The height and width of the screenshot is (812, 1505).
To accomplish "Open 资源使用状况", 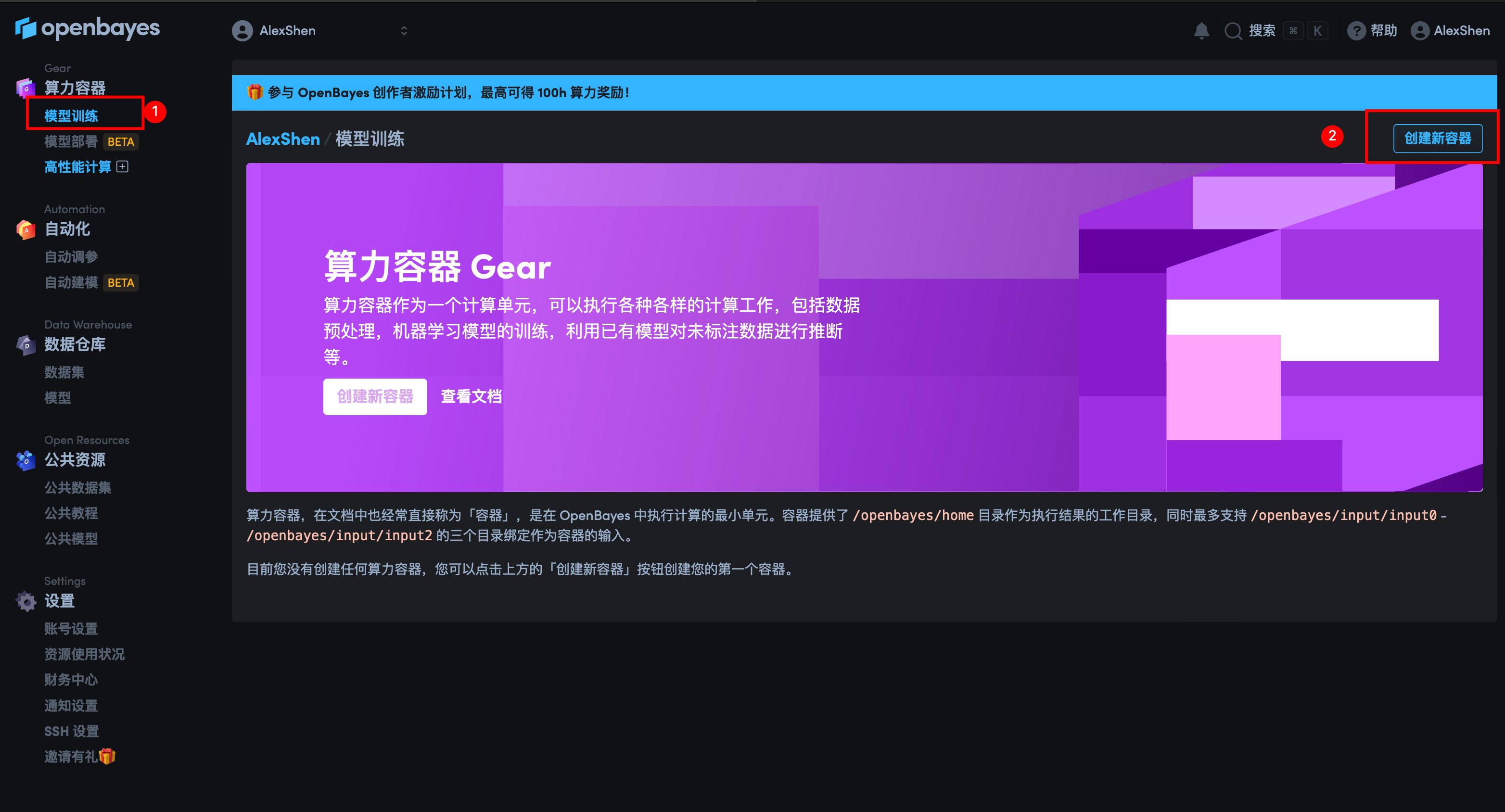I will click(85, 654).
